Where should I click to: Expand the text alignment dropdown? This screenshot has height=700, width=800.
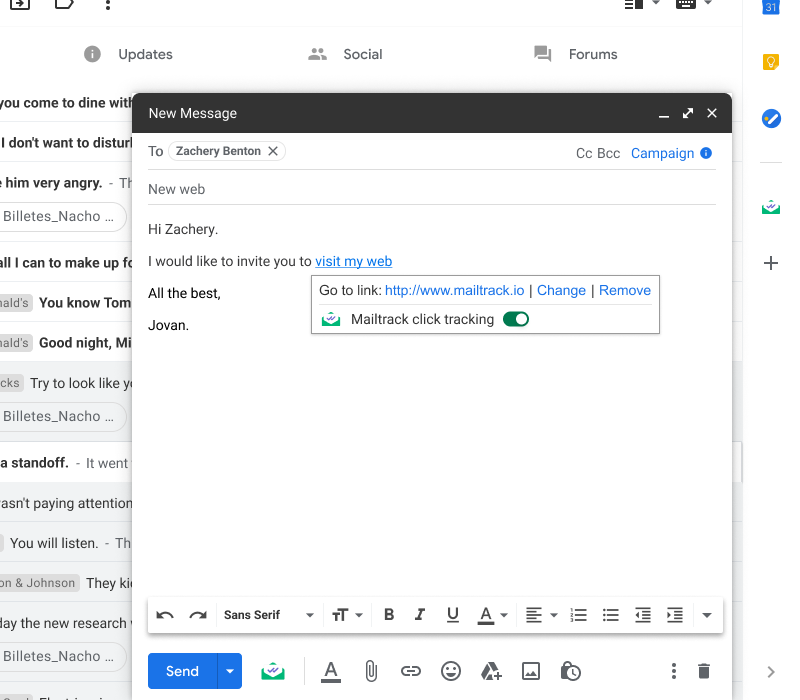pyautogui.click(x=554, y=614)
